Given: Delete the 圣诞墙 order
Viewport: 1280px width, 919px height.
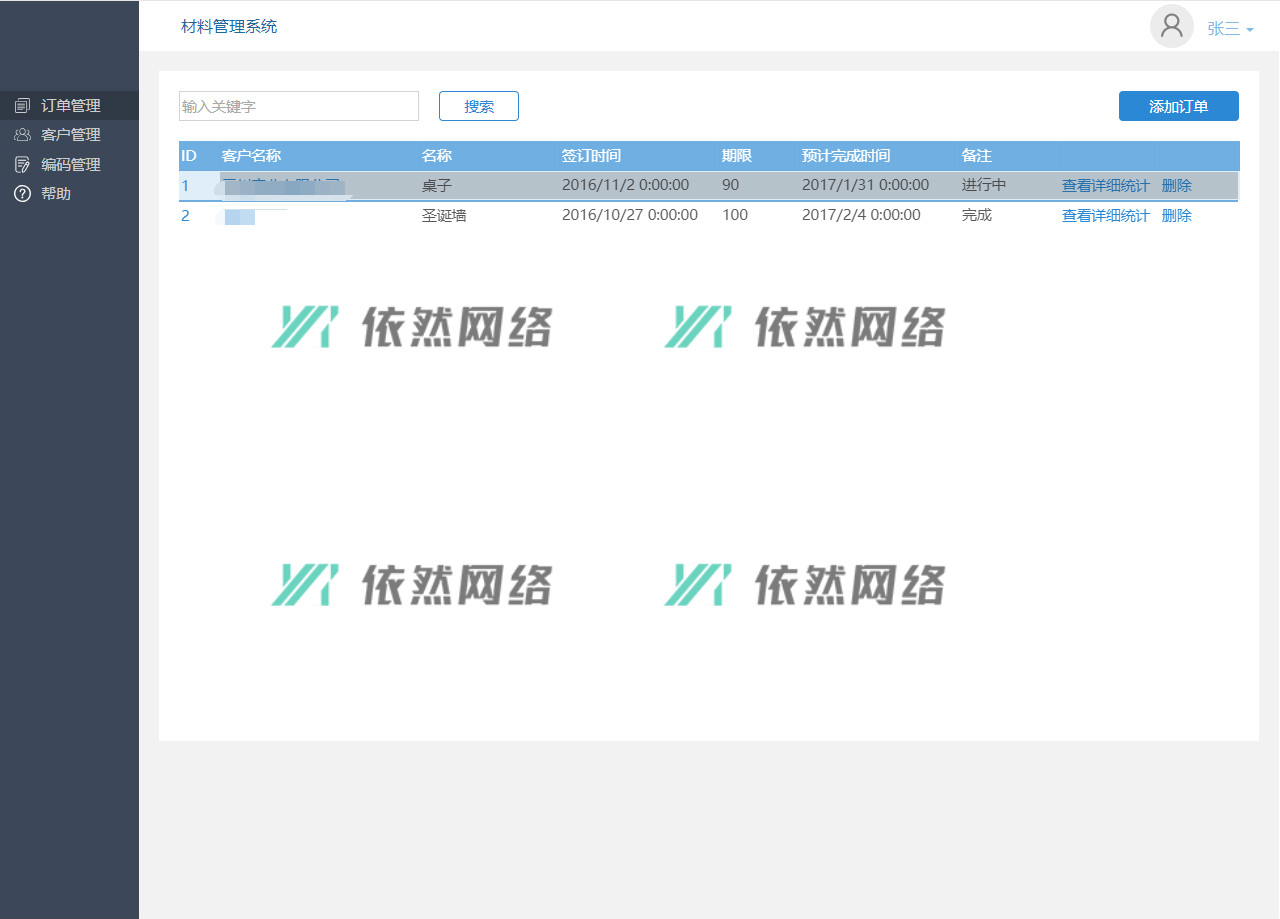Looking at the screenshot, I should click(x=1176, y=216).
